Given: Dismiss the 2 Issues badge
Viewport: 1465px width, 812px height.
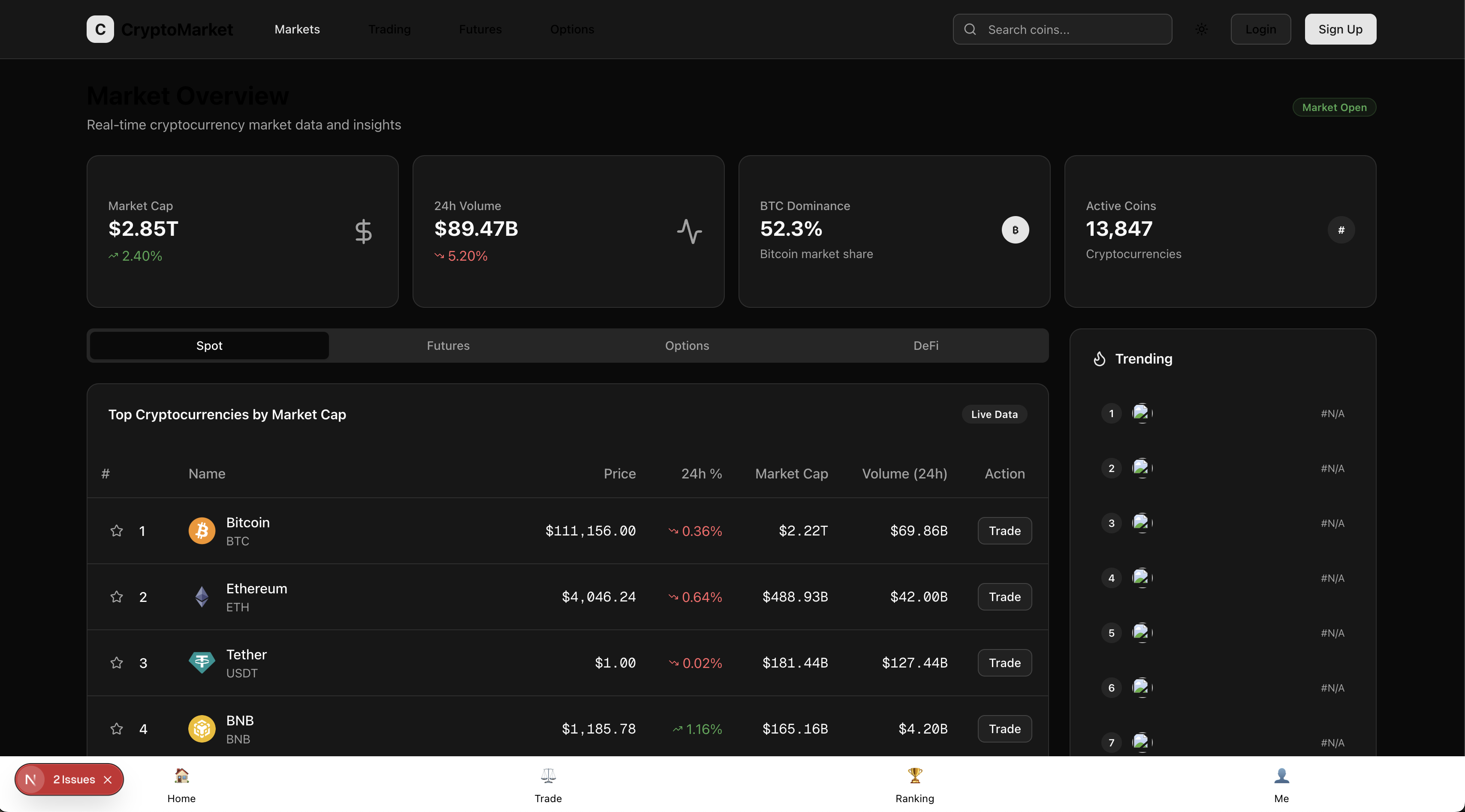Looking at the screenshot, I should 108,779.
